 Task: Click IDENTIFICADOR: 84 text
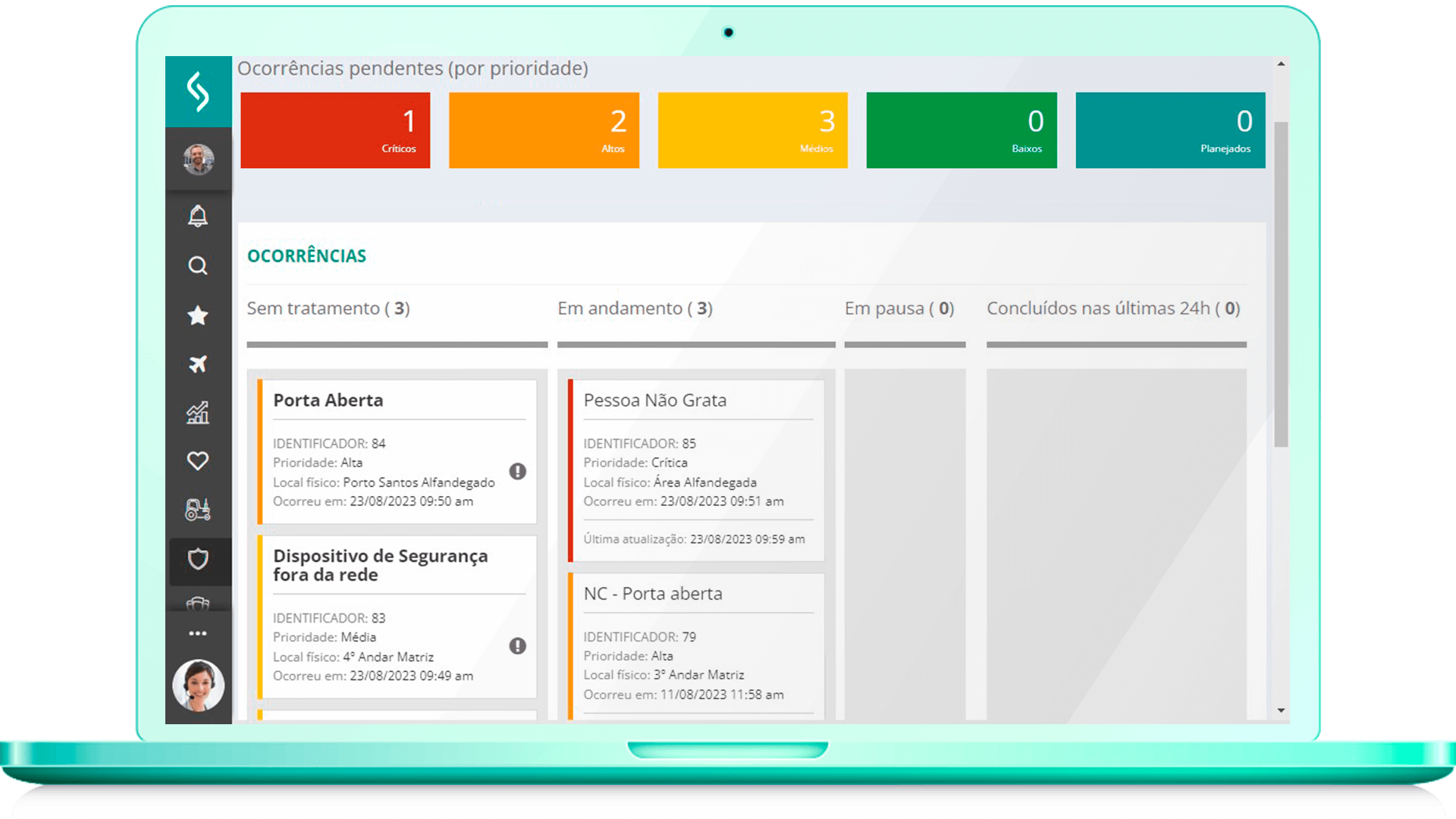pos(329,444)
